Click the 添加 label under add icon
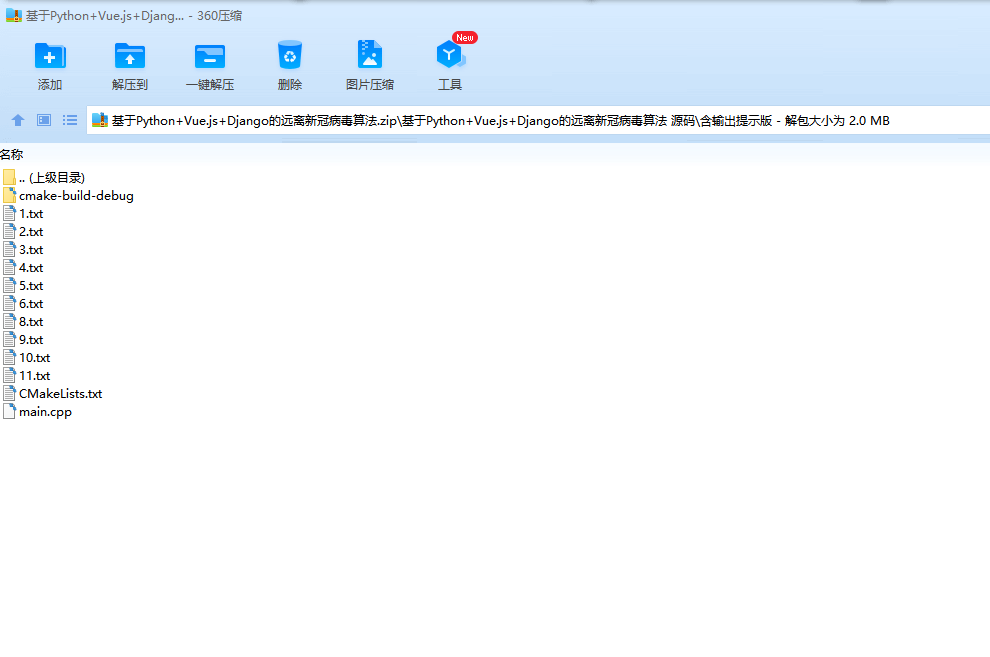Screen dimensions: 990x657 pyautogui.click(x=50, y=85)
